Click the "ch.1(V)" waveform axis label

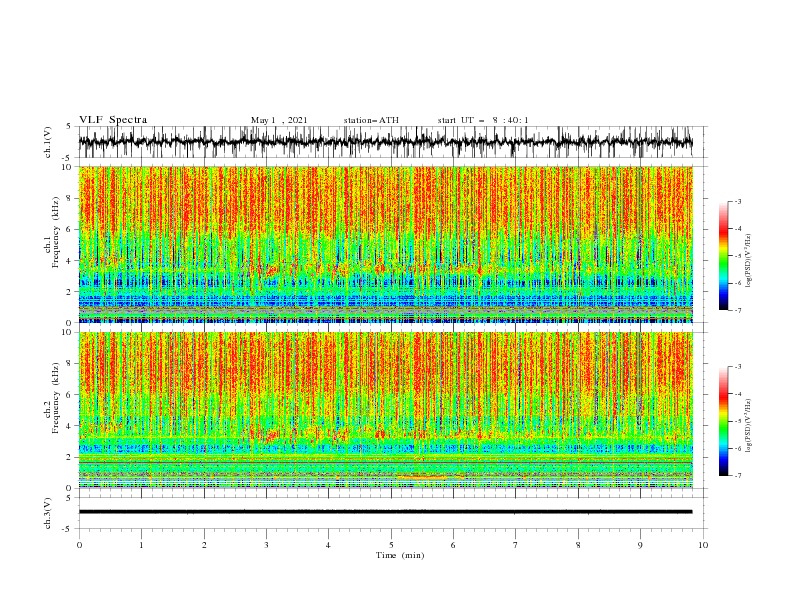tap(48, 142)
